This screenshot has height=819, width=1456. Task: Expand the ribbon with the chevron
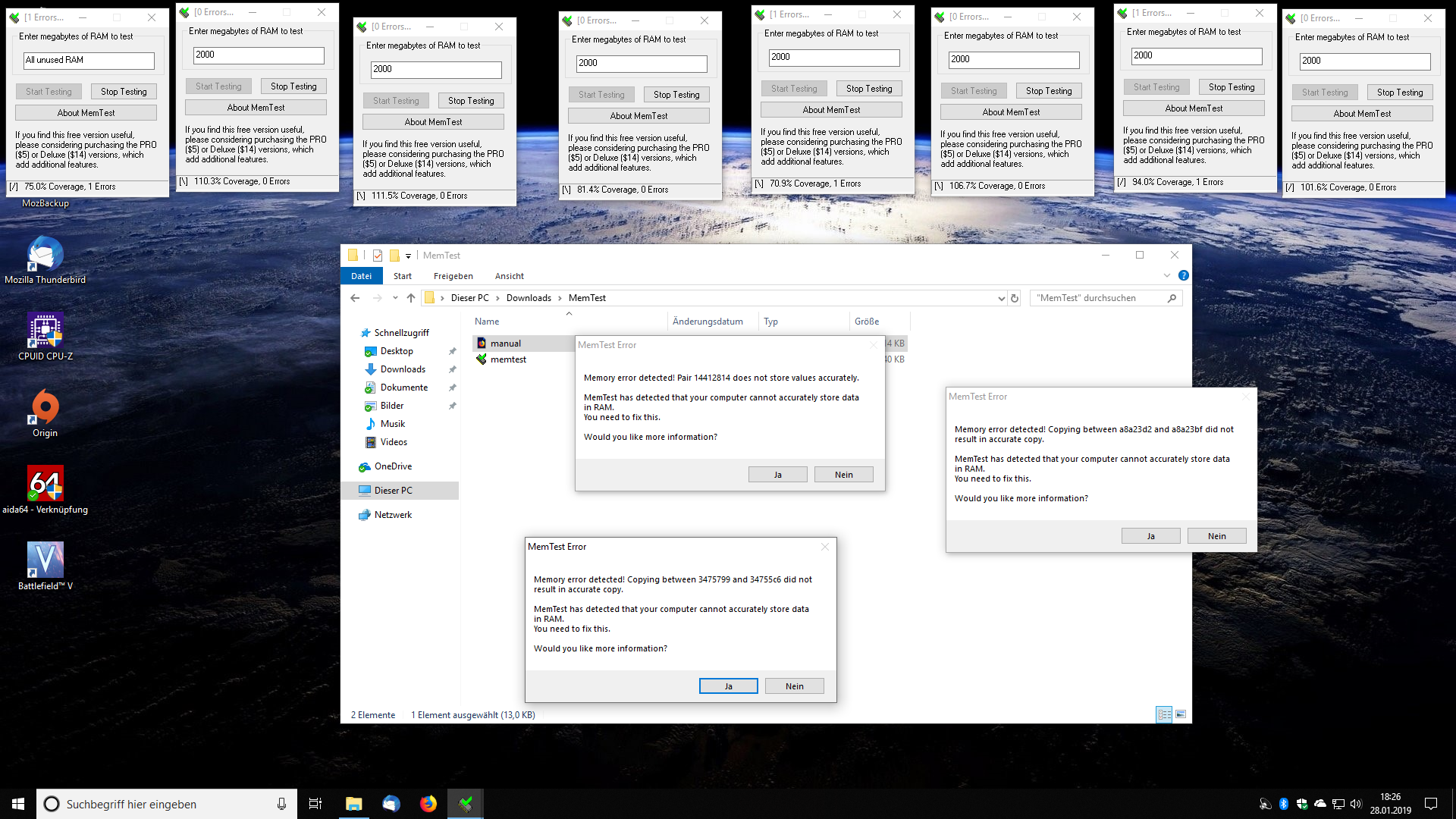tap(1166, 275)
